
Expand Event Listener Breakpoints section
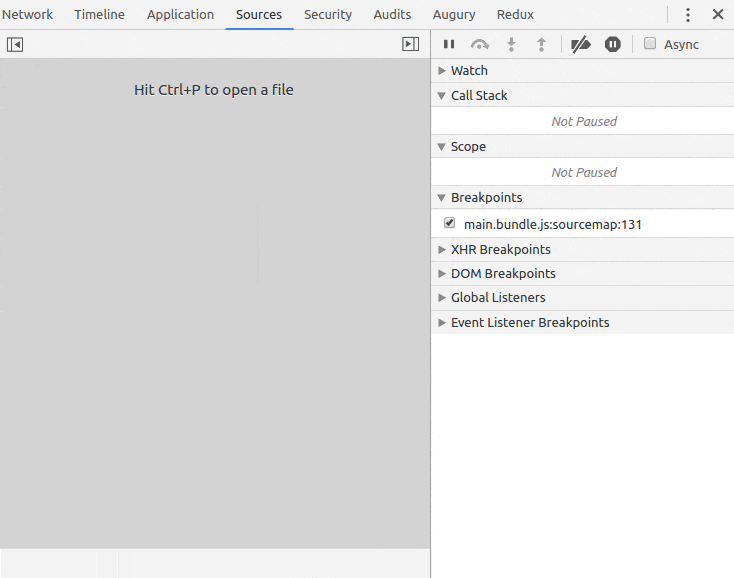[x=582, y=322]
